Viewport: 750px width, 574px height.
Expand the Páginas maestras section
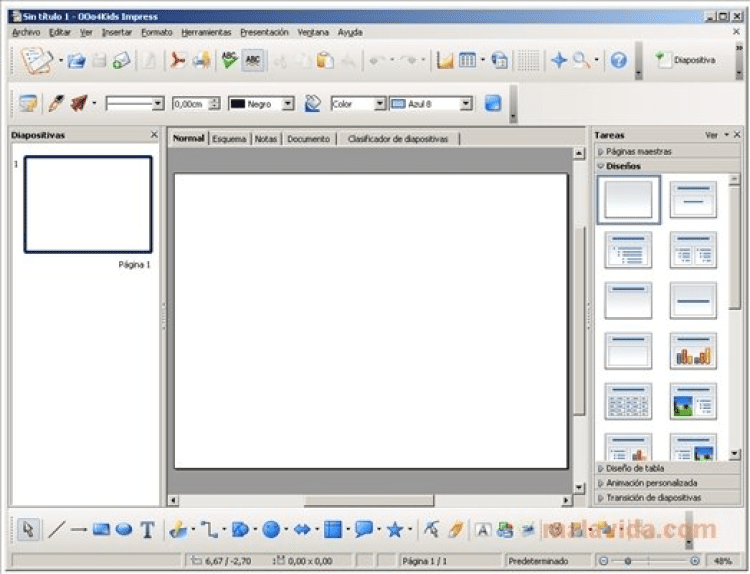[x=668, y=151]
